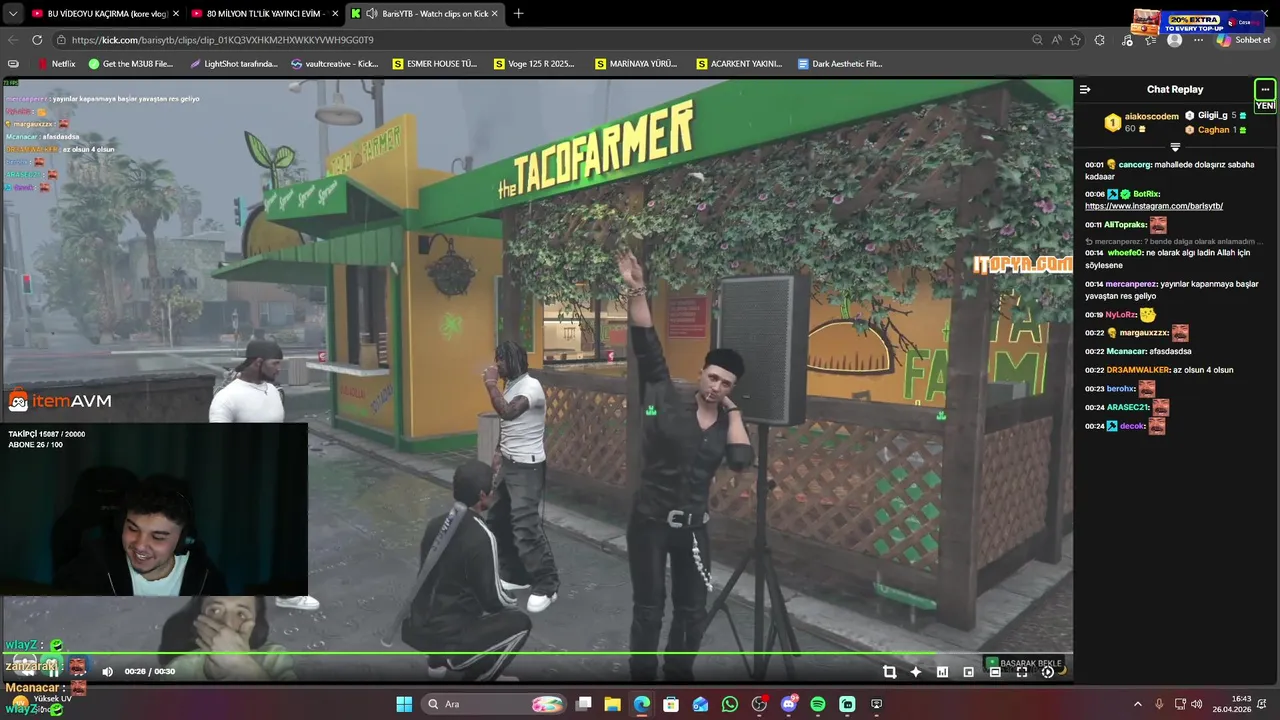Open the browser Extensions menu
Screen dimensions: 1280x720
click(x=1100, y=40)
